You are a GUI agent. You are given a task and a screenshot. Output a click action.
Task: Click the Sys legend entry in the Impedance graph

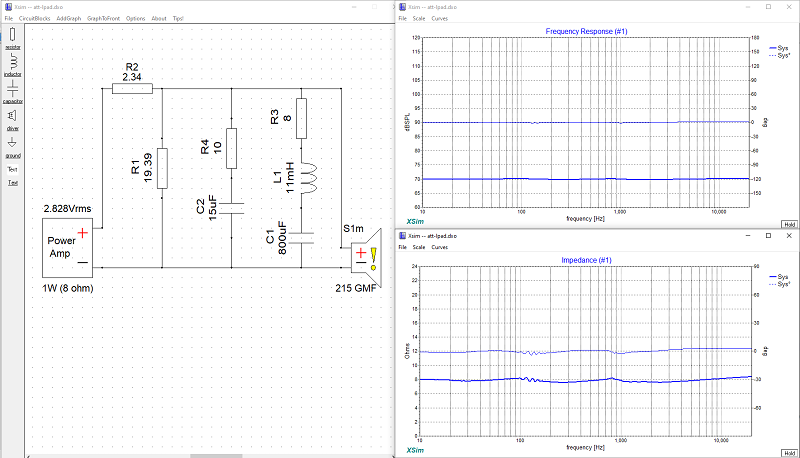pyautogui.click(x=779, y=276)
